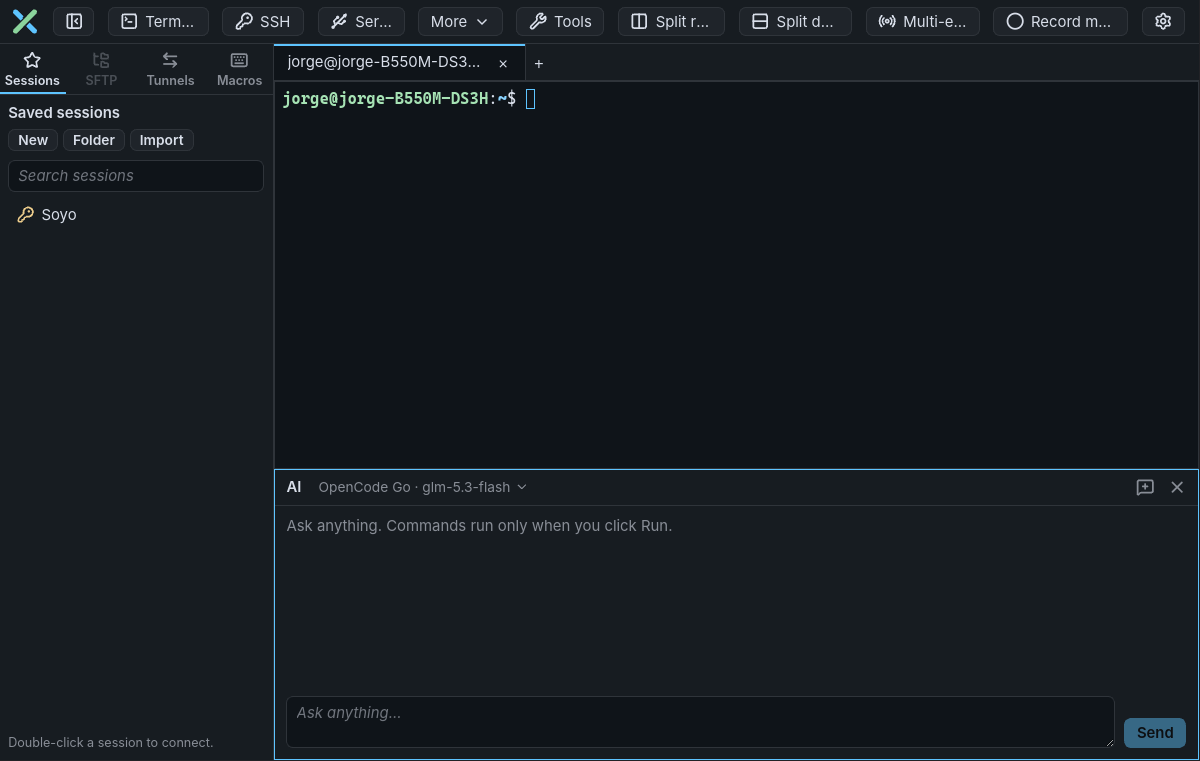Switch to the SFTP tab
This screenshot has height=761, width=1200.
pos(101,69)
